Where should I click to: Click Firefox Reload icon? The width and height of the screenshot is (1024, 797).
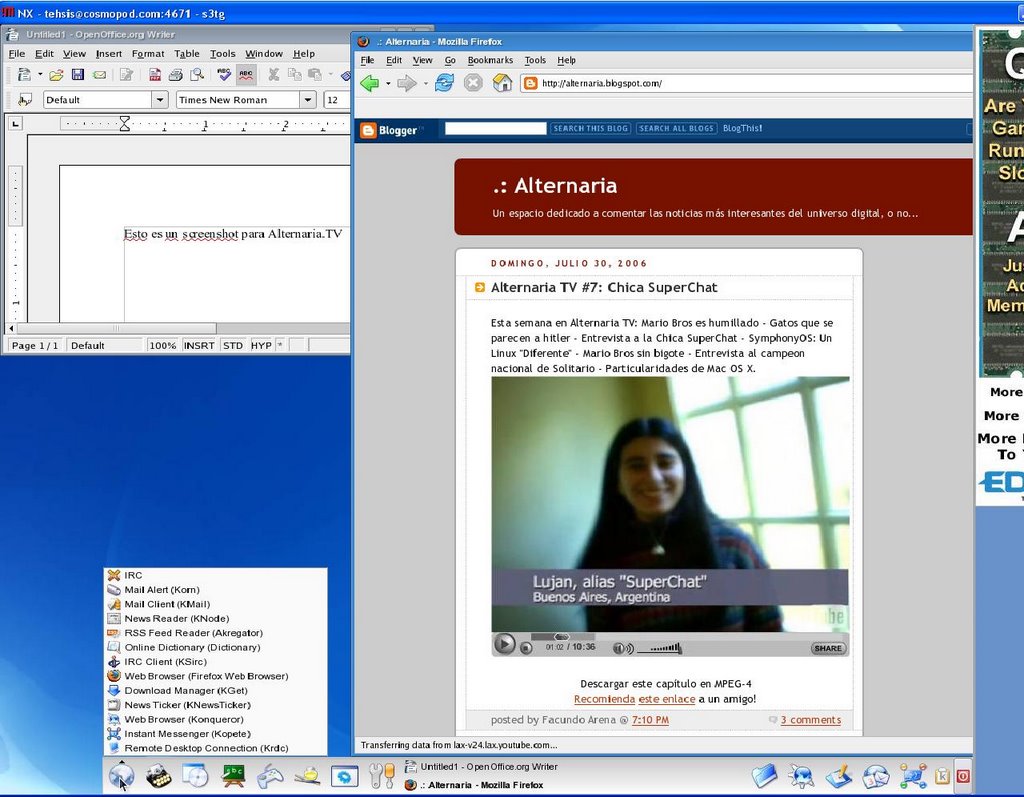[445, 83]
